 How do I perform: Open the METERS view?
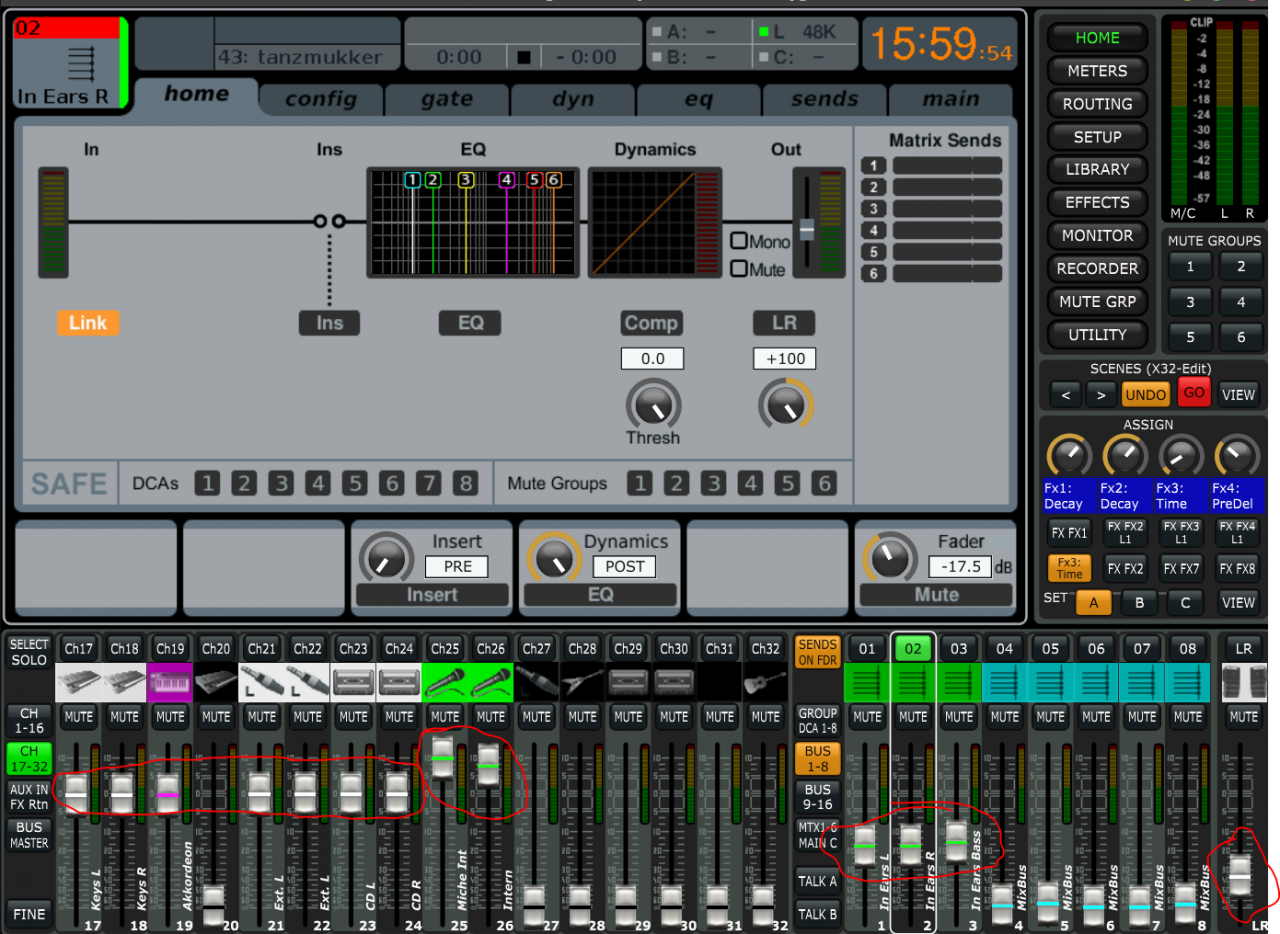point(1097,71)
